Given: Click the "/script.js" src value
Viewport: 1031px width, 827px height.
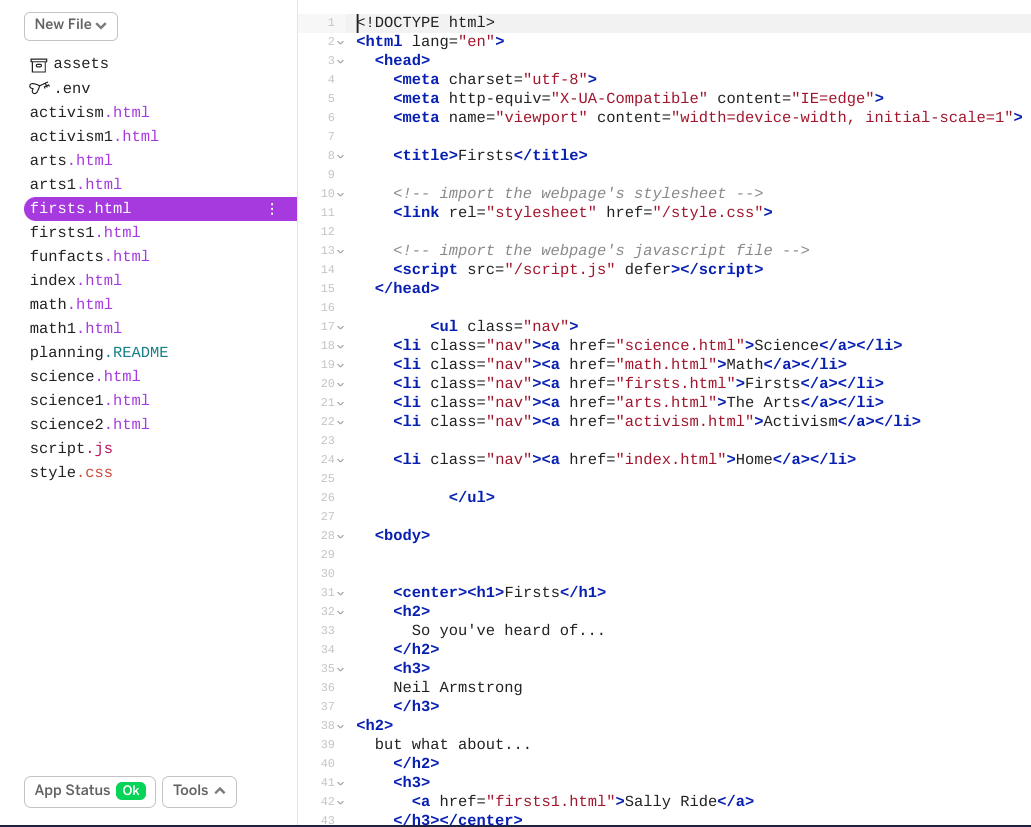Looking at the screenshot, I should pos(560,270).
